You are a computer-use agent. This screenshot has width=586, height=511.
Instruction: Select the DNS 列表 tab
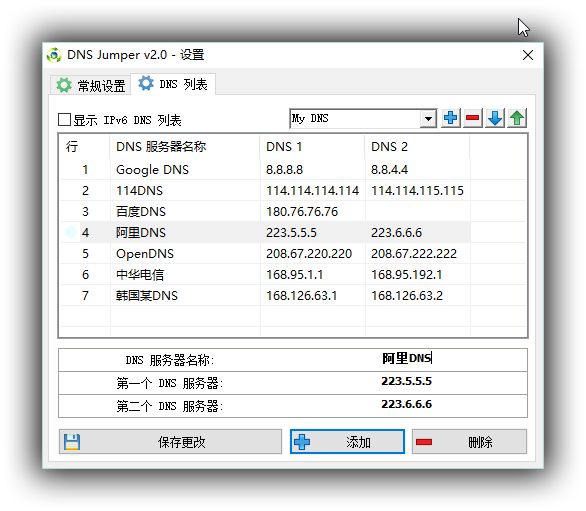173,84
